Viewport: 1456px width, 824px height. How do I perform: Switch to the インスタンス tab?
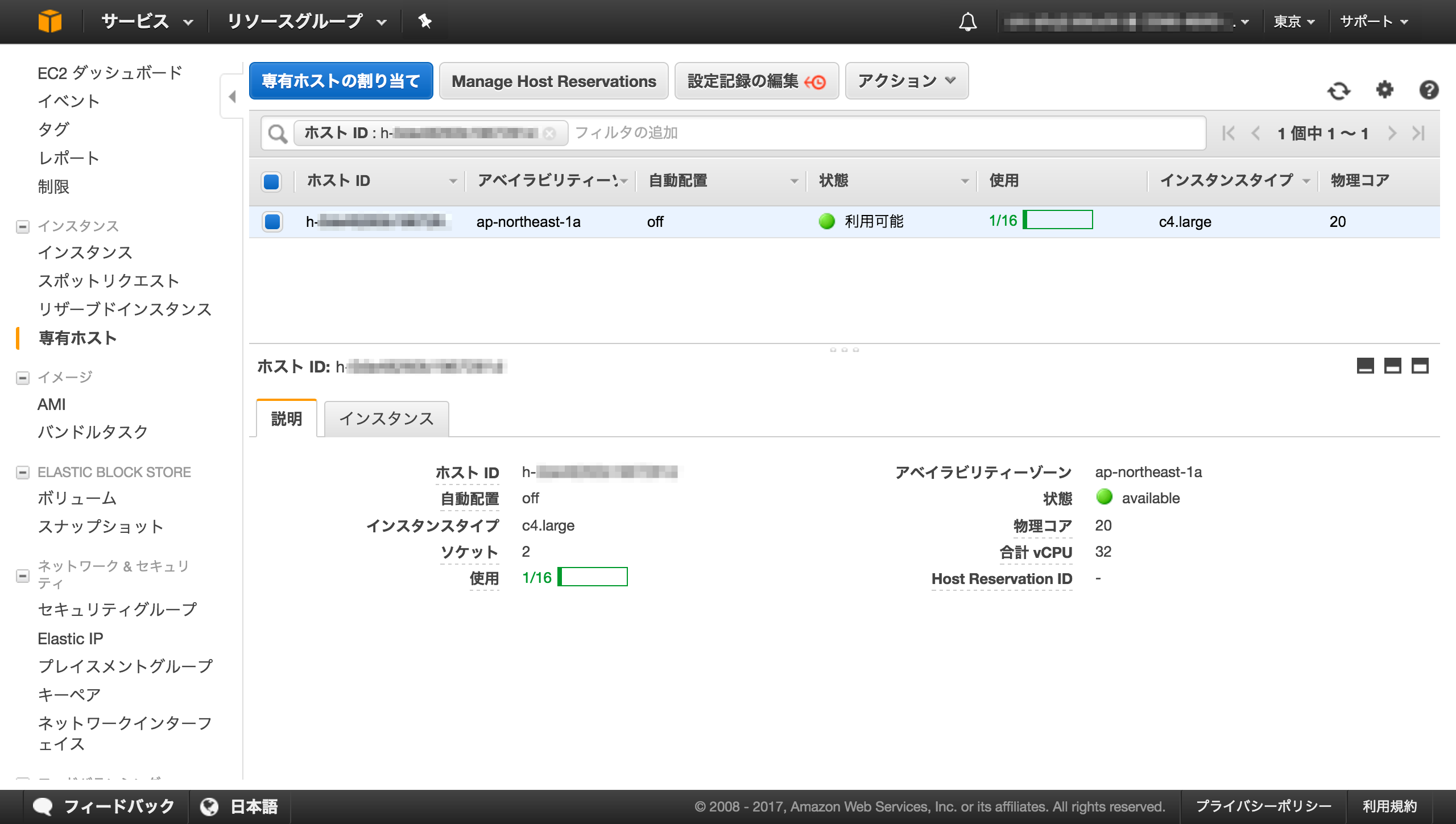coord(386,418)
